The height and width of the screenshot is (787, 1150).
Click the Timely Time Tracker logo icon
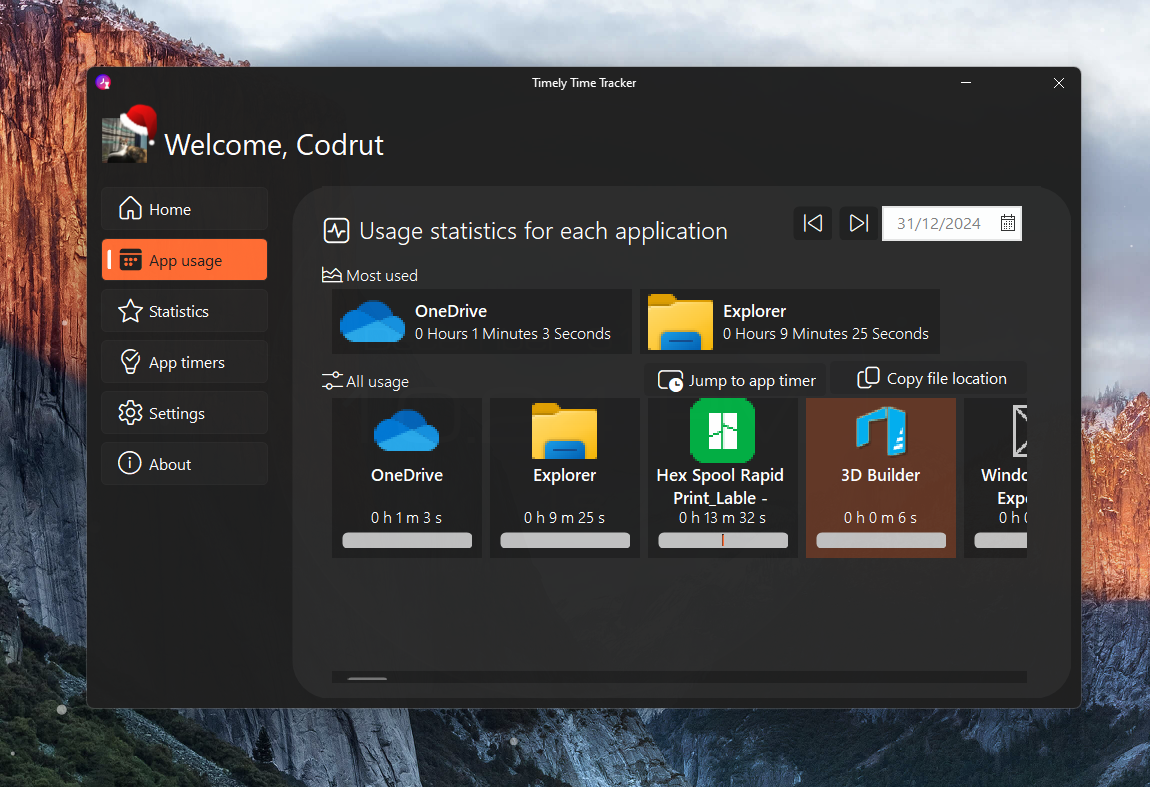click(103, 82)
